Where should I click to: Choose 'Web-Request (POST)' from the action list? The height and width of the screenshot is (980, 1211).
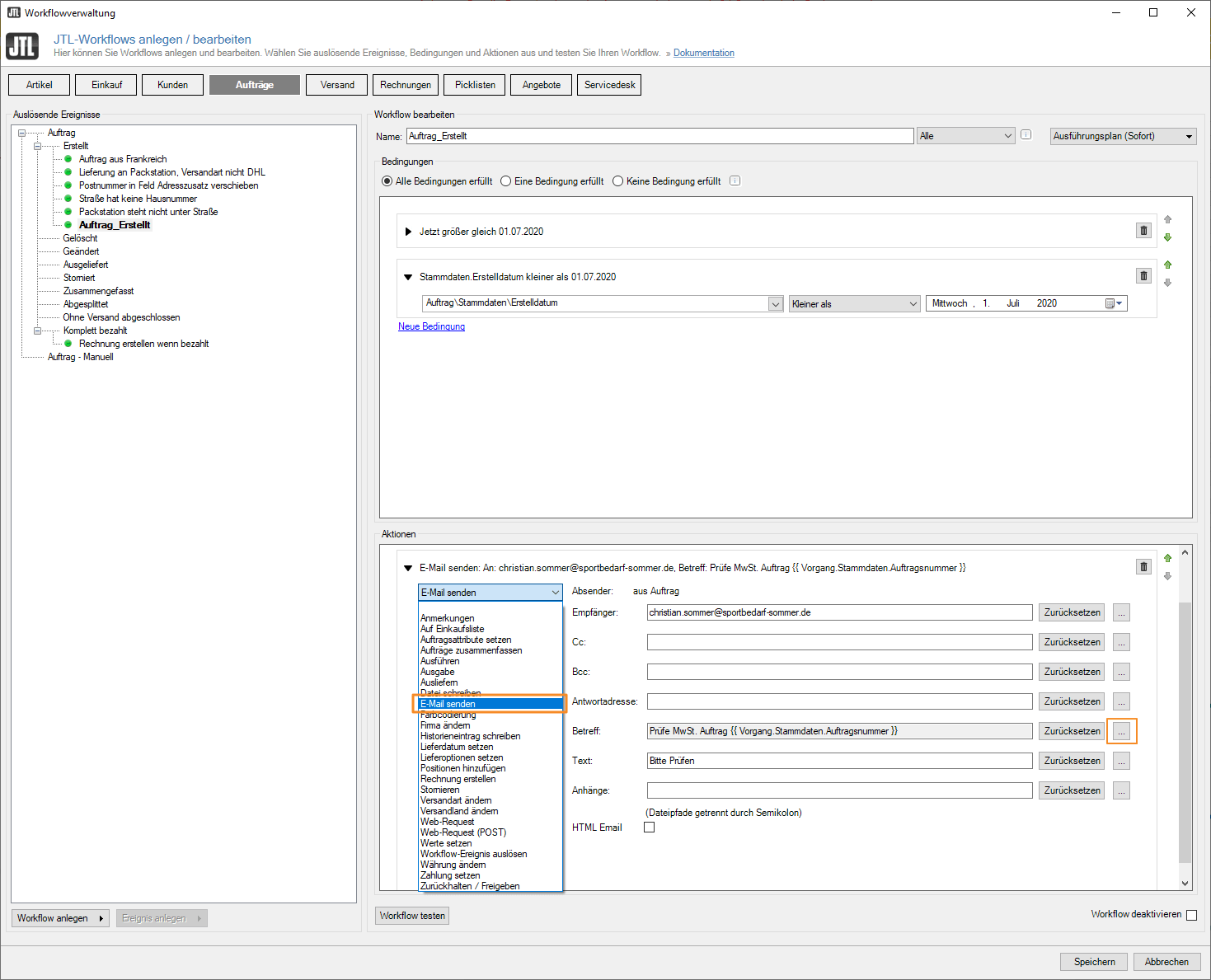pos(463,832)
